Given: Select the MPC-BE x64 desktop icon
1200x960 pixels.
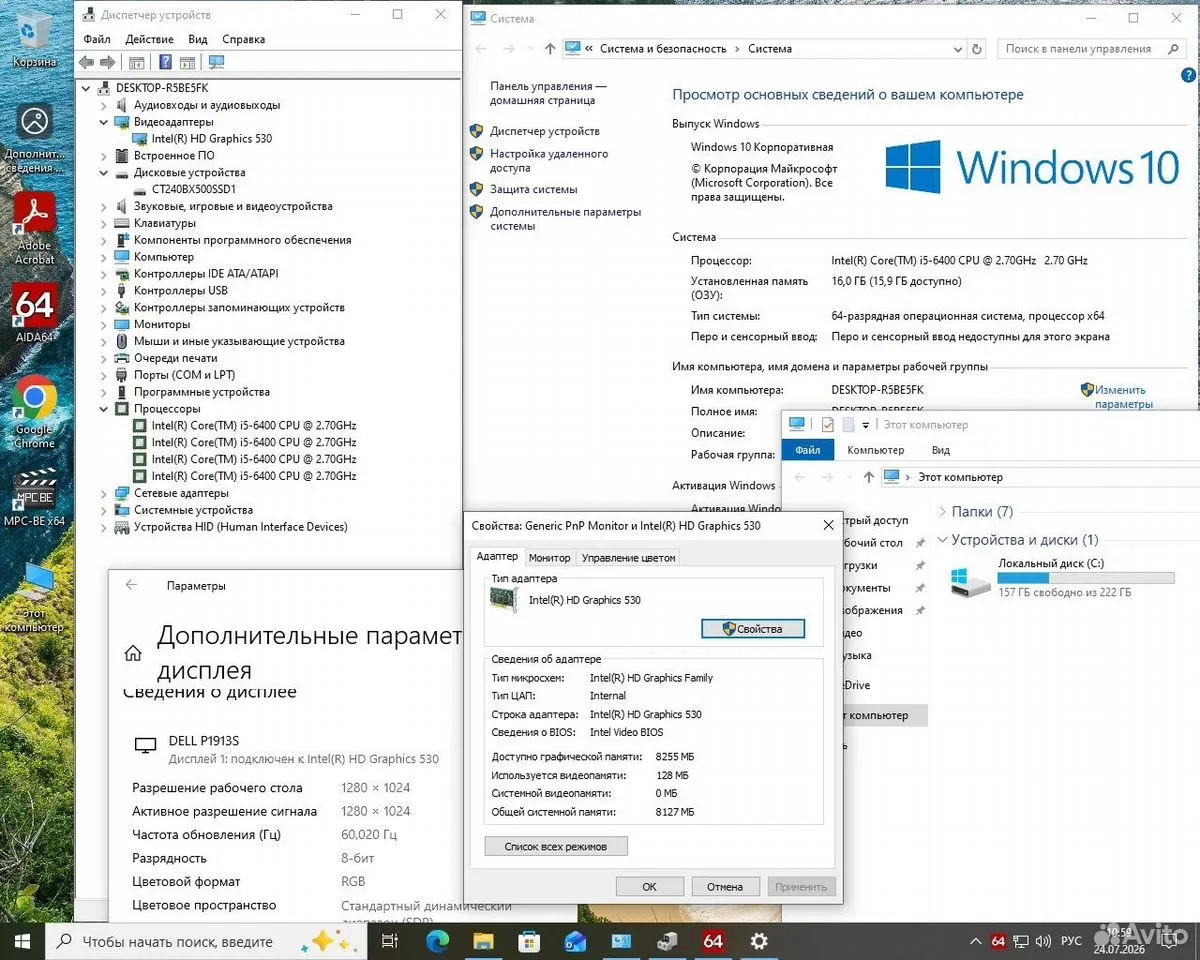Looking at the screenshot, I should pos(34,496).
